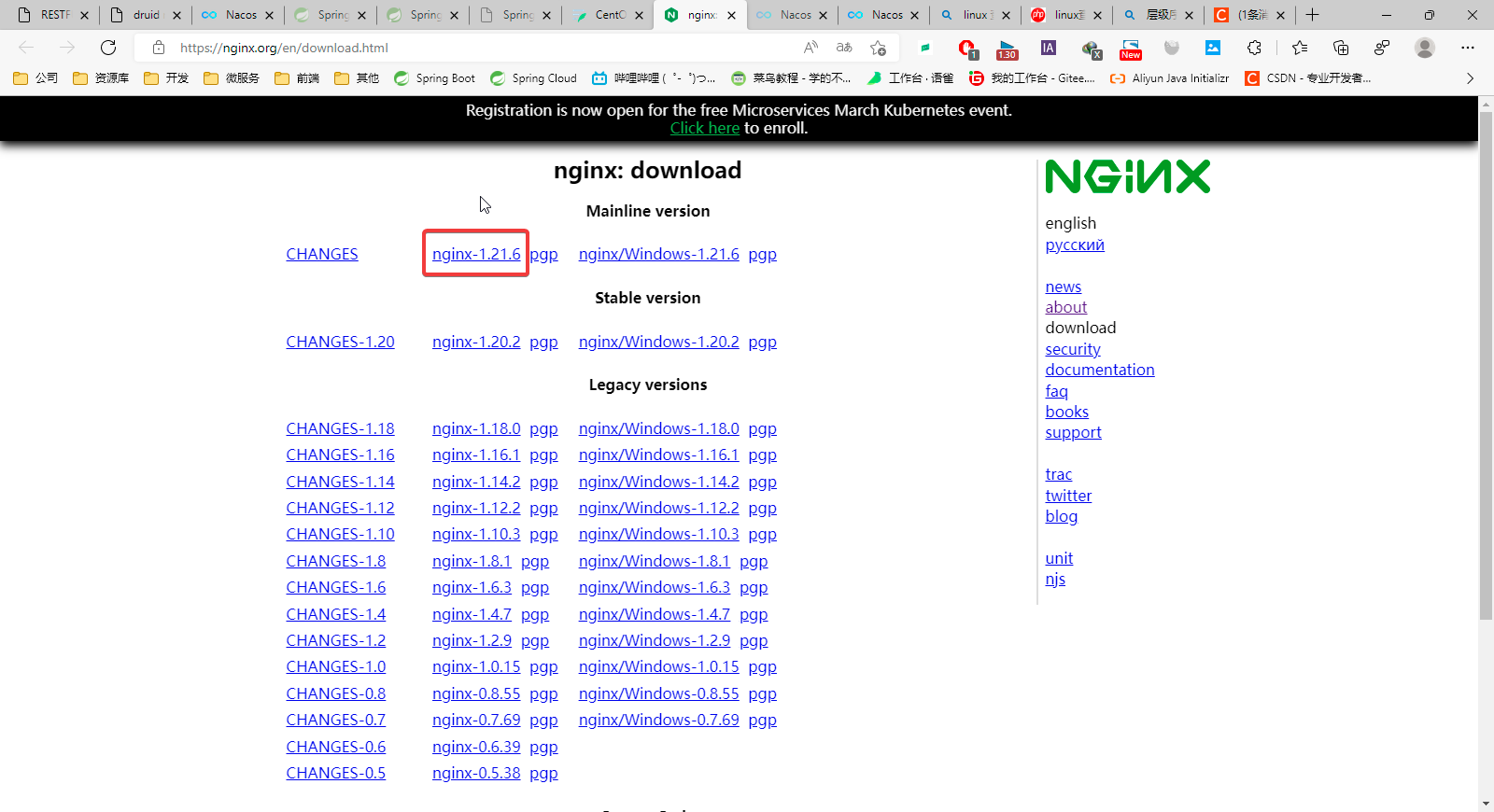
Task: Click the Translate icon in the address bar
Action: (844, 48)
